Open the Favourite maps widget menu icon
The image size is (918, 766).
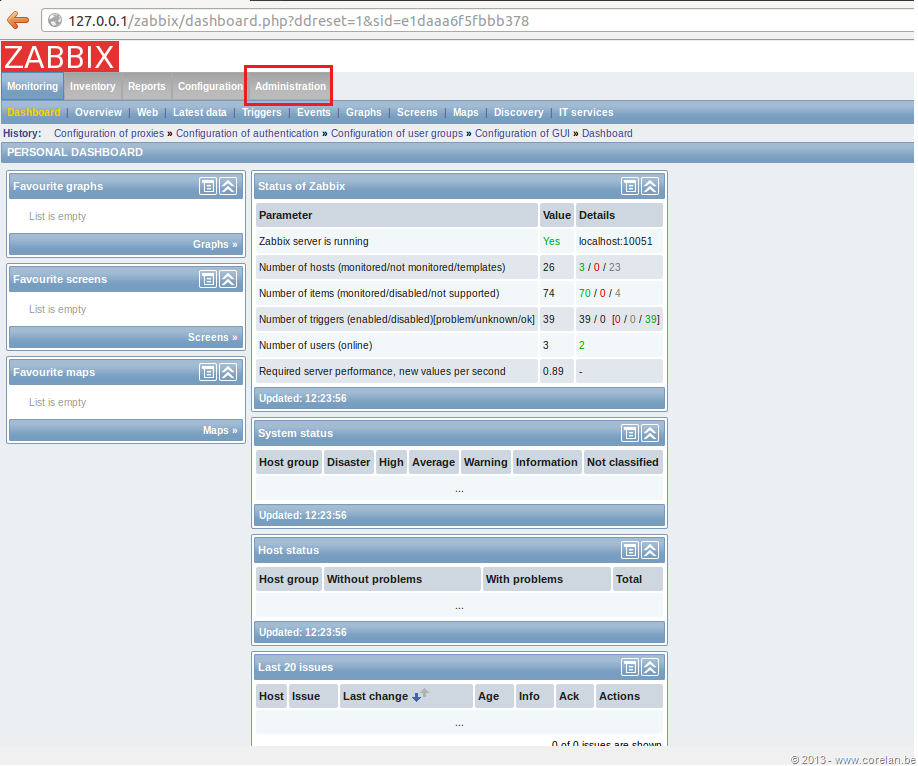click(x=208, y=372)
